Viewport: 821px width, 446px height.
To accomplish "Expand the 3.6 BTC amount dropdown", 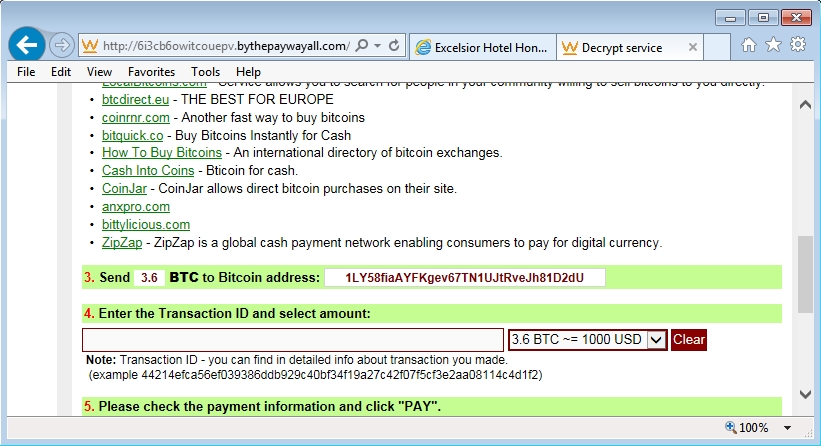I will (656, 340).
